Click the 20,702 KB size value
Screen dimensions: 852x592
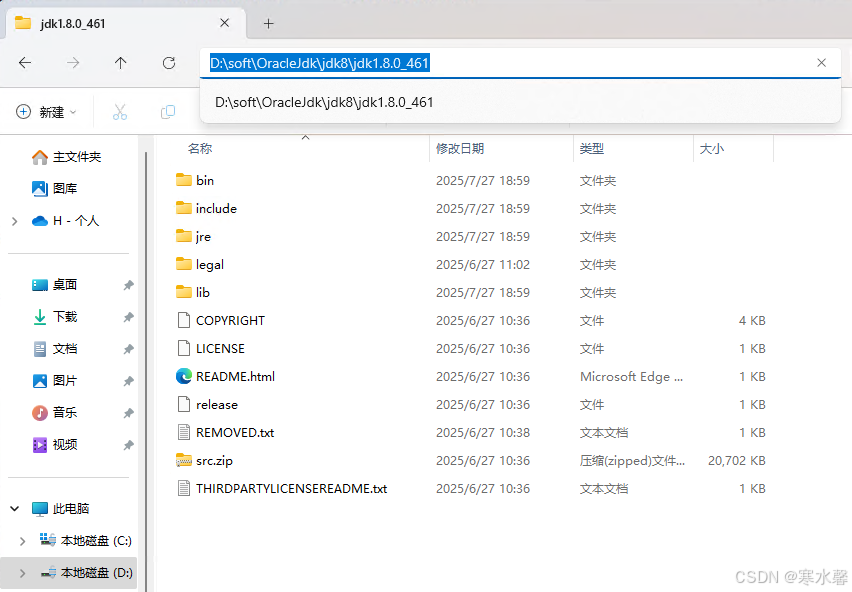[x=737, y=461]
